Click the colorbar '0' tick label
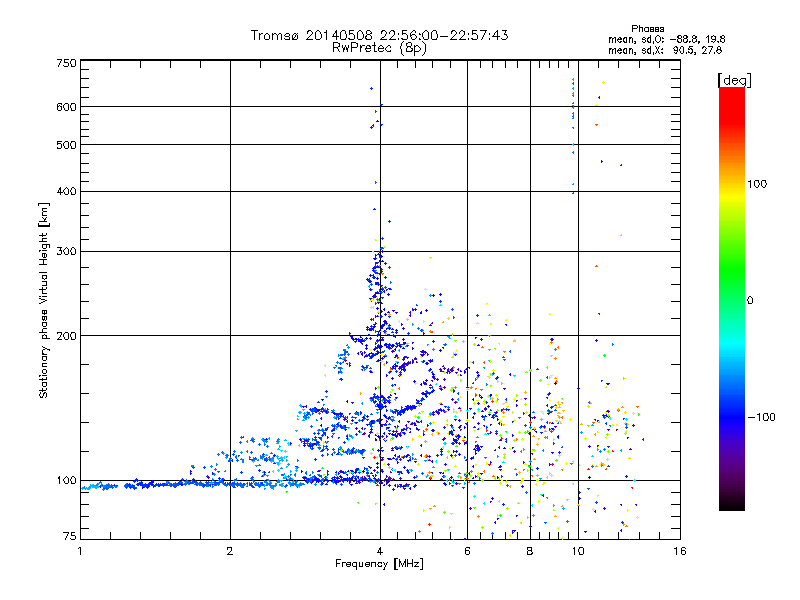The height and width of the screenshot is (600, 800). (x=750, y=301)
